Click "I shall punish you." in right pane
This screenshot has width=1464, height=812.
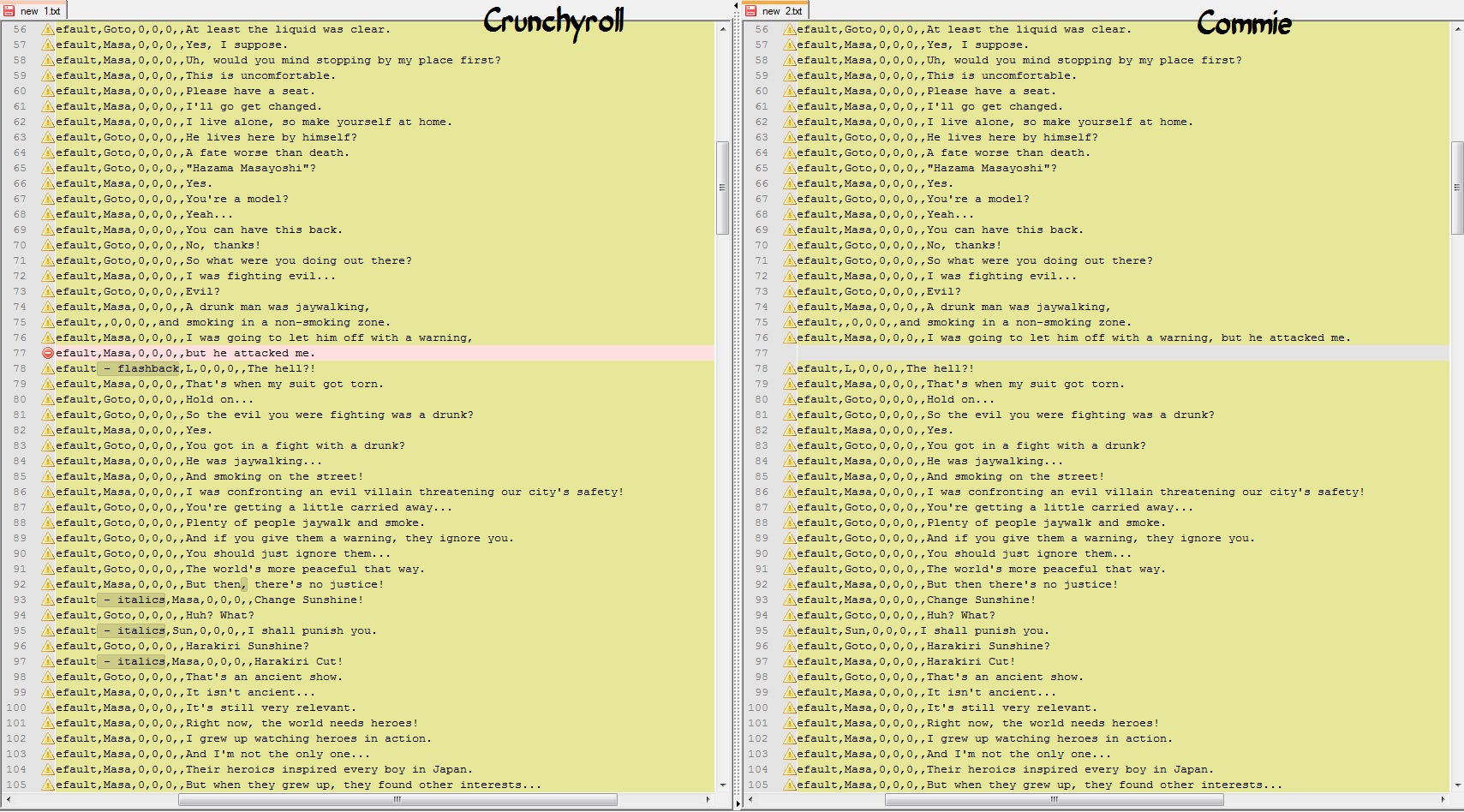click(x=984, y=630)
